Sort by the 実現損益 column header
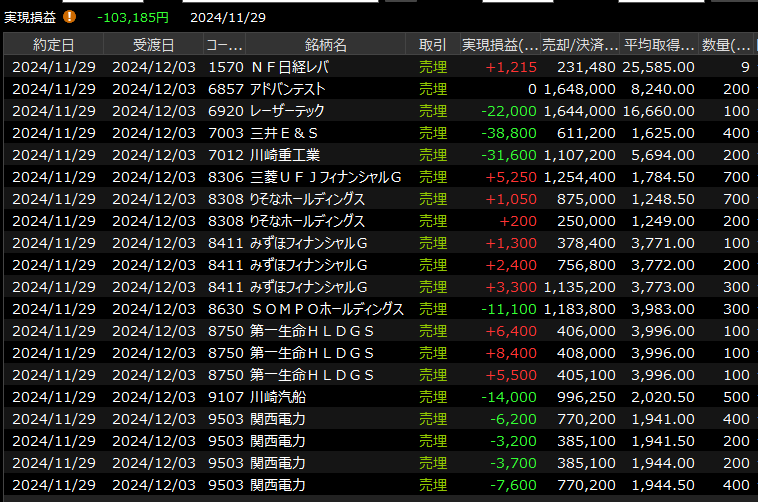 pyautogui.click(x=499, y=45)
